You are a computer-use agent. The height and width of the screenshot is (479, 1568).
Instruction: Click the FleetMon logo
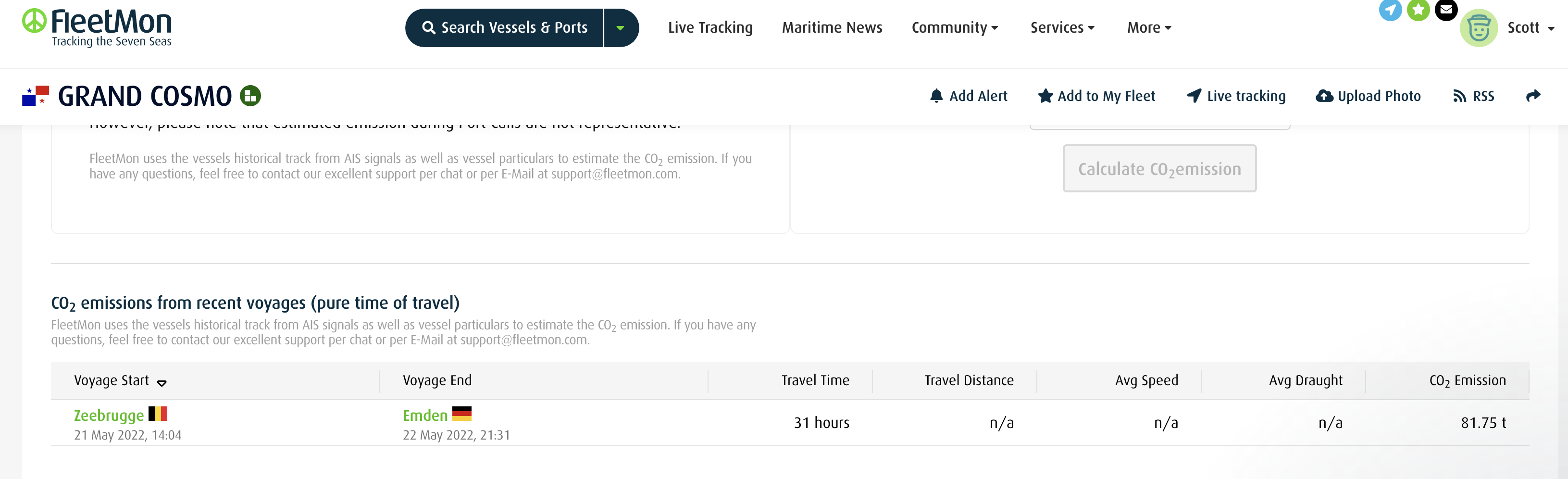coord(98,27)
